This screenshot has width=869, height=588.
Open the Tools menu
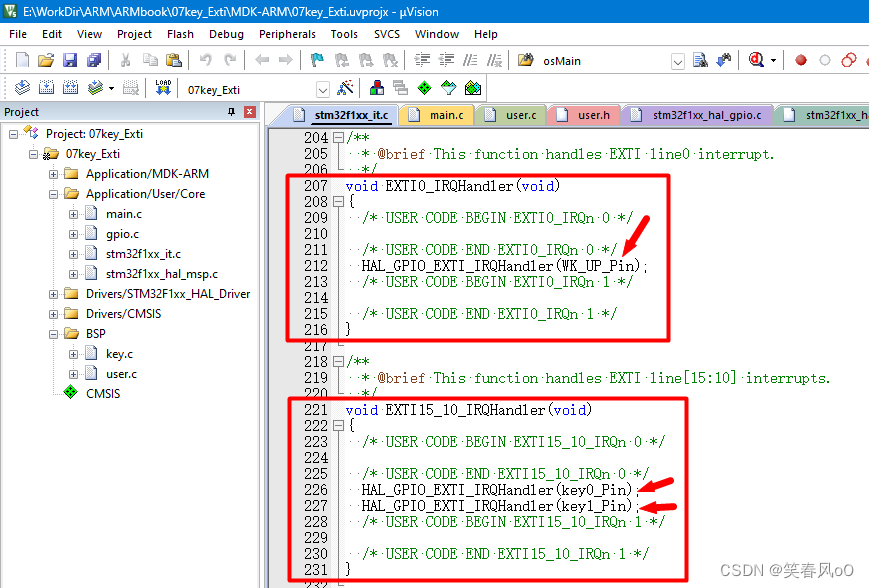click(x=344, y=34)
